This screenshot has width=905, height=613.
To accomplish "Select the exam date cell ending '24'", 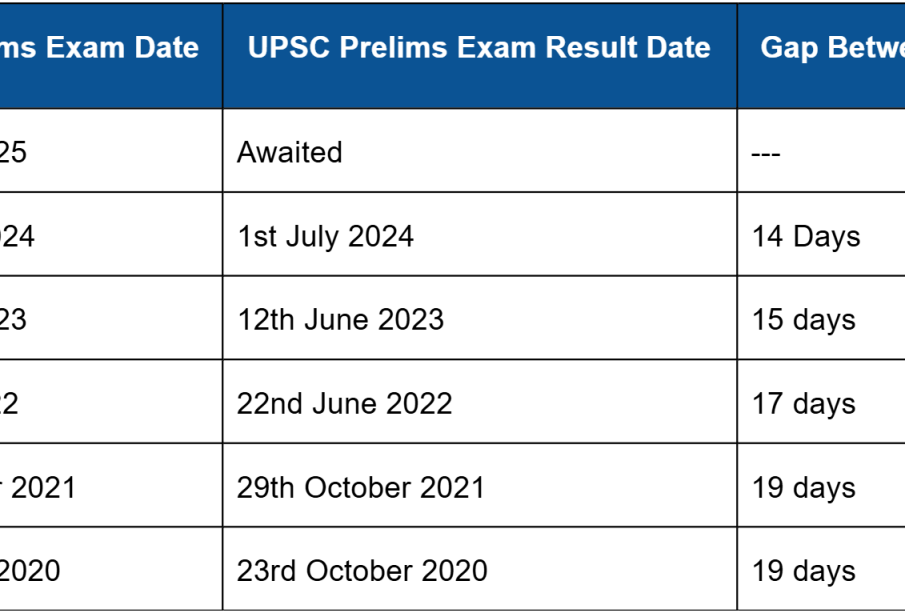I will click(x=111, y=234).
